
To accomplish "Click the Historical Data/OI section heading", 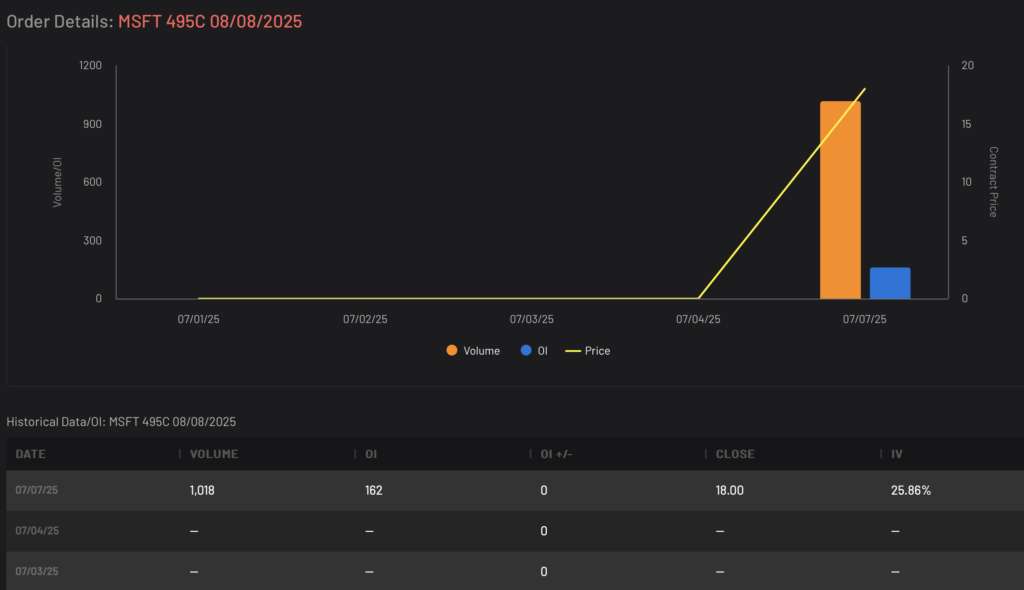I will point(121,421).
